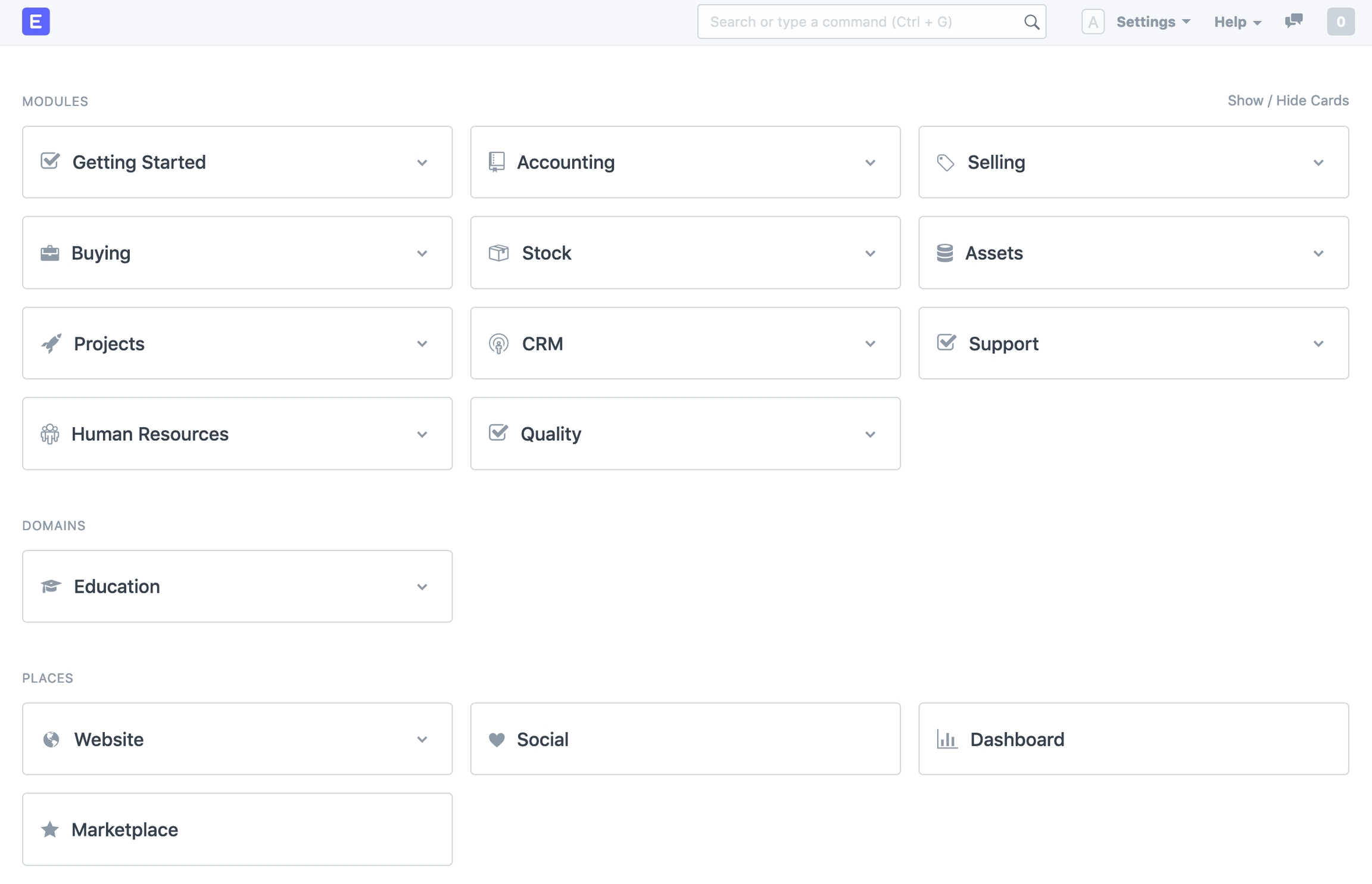Click the Selling tag icon
The width and height of the screenshot is (1372, 884).
tap(946, 163)
